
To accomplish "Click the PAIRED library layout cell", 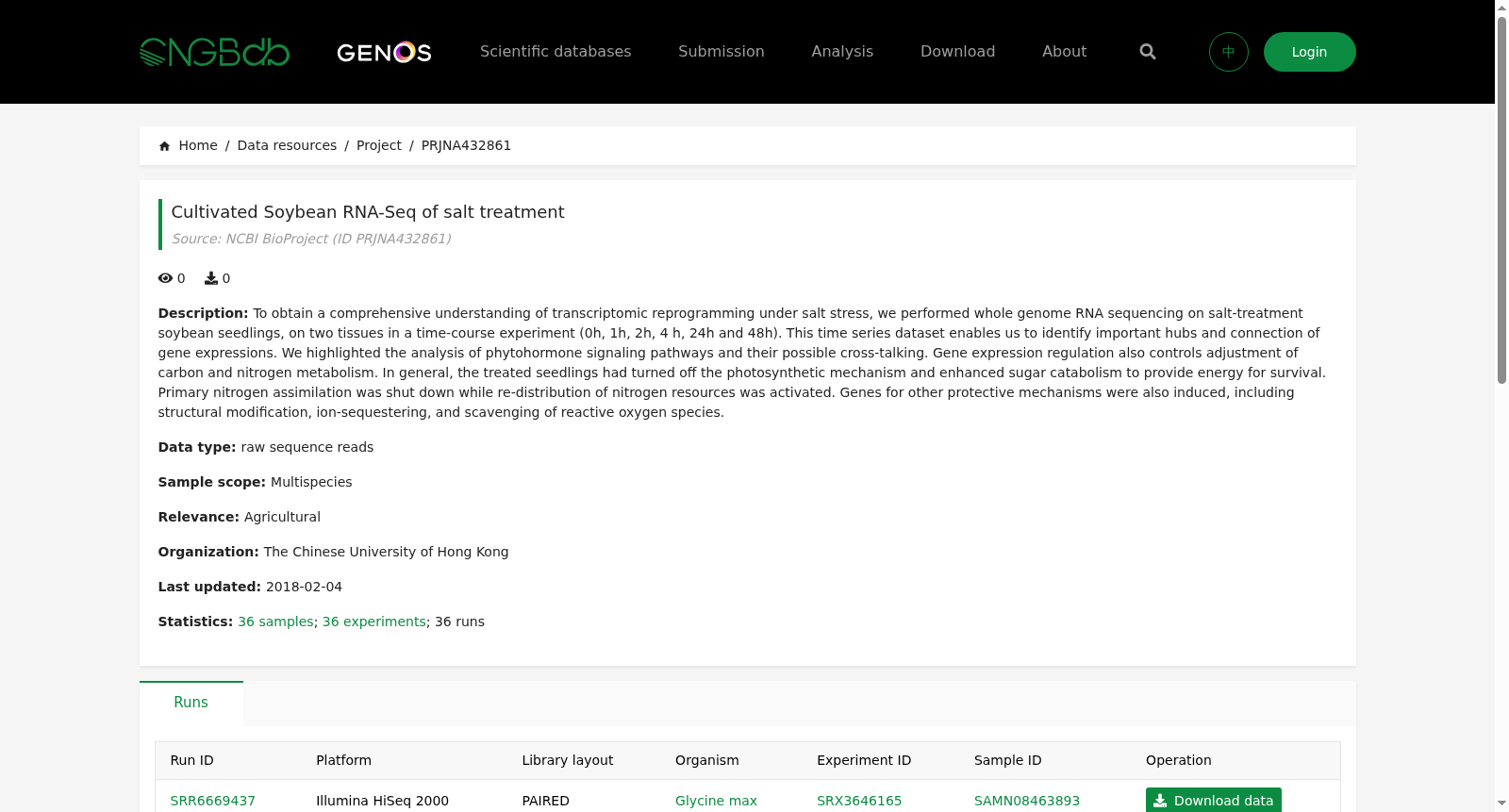I will tap(545, 801).
